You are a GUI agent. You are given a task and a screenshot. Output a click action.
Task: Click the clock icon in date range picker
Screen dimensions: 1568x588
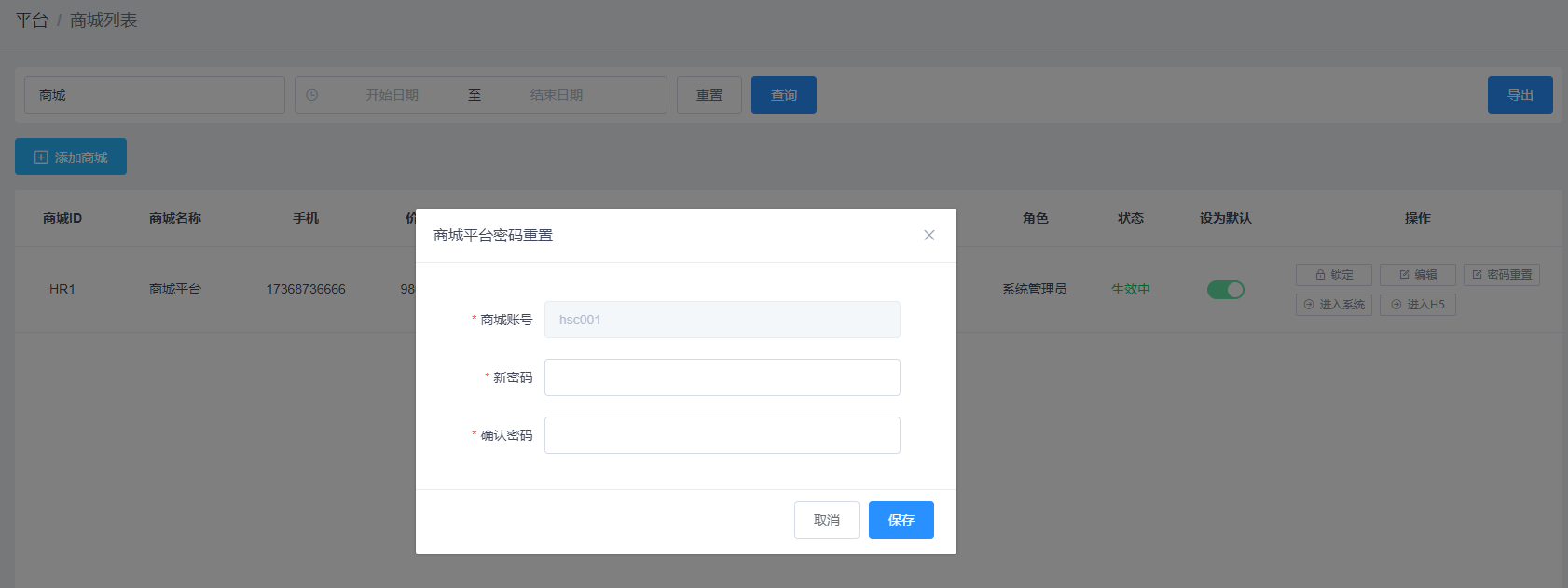[x=312, y=95]
